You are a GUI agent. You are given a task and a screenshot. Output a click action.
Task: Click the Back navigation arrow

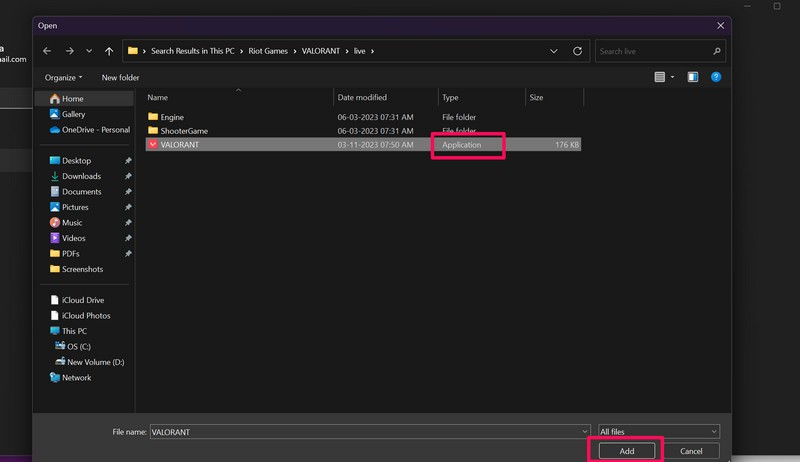47,51
